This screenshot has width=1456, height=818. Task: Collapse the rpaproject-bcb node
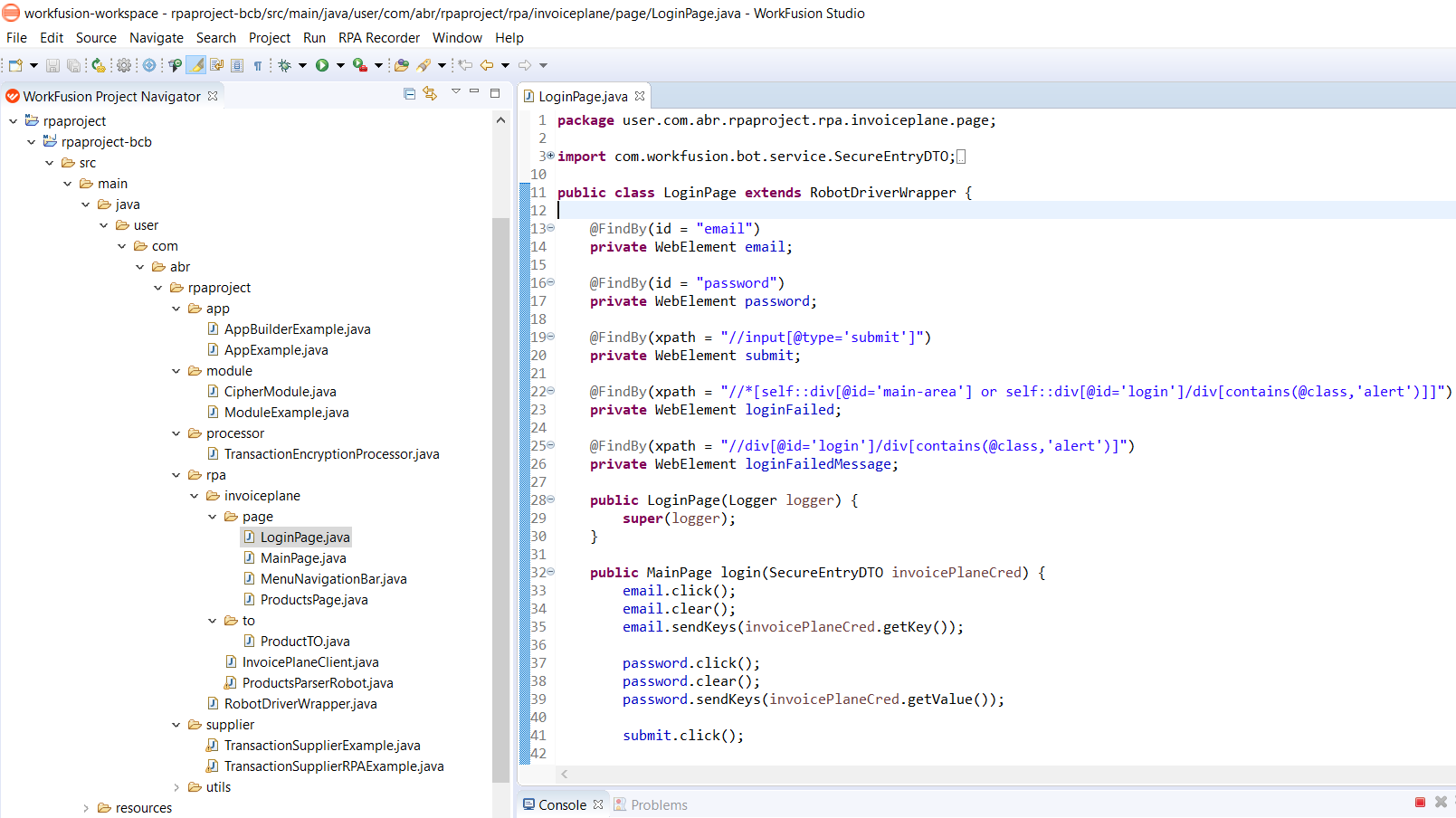point(31,142)
